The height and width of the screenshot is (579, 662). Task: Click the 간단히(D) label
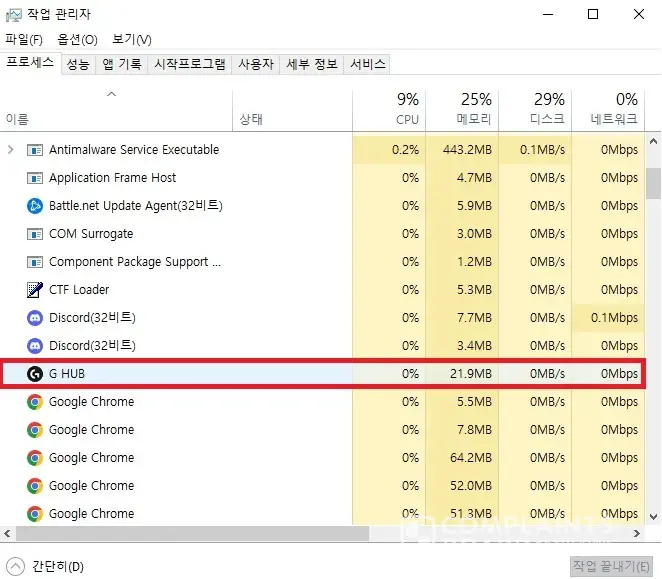[58, 566]
